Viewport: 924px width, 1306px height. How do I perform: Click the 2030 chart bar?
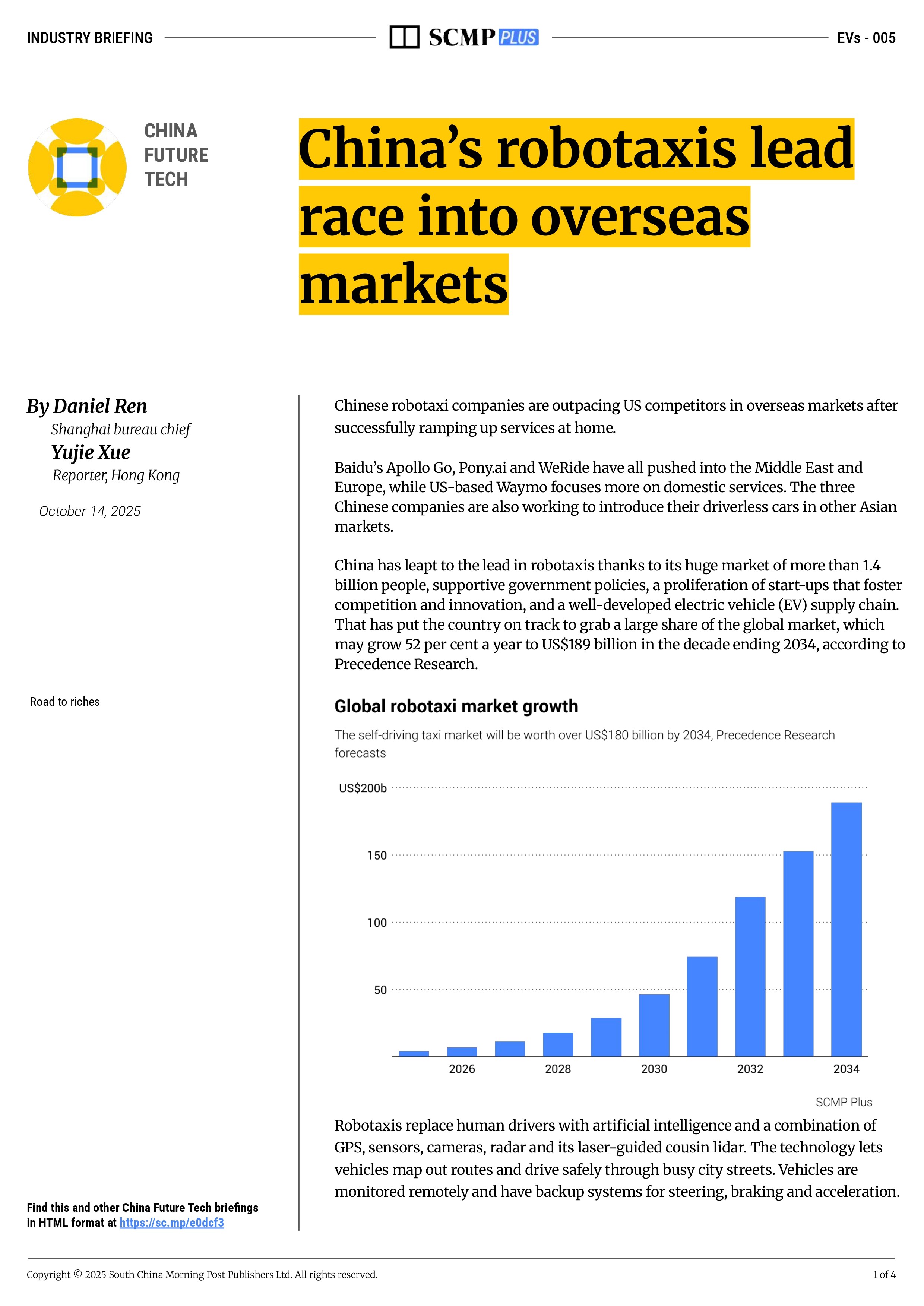click(x=654, y=1025)
